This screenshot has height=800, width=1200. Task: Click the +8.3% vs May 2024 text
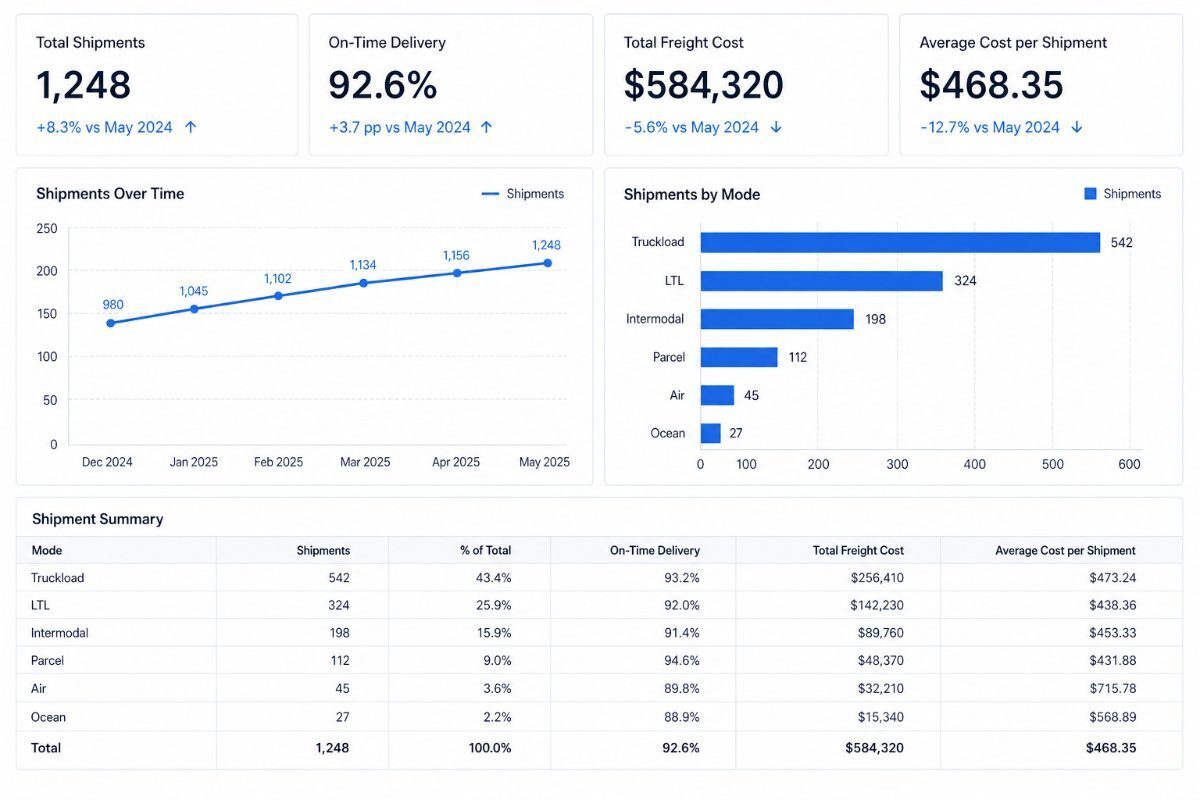(104, 127)
